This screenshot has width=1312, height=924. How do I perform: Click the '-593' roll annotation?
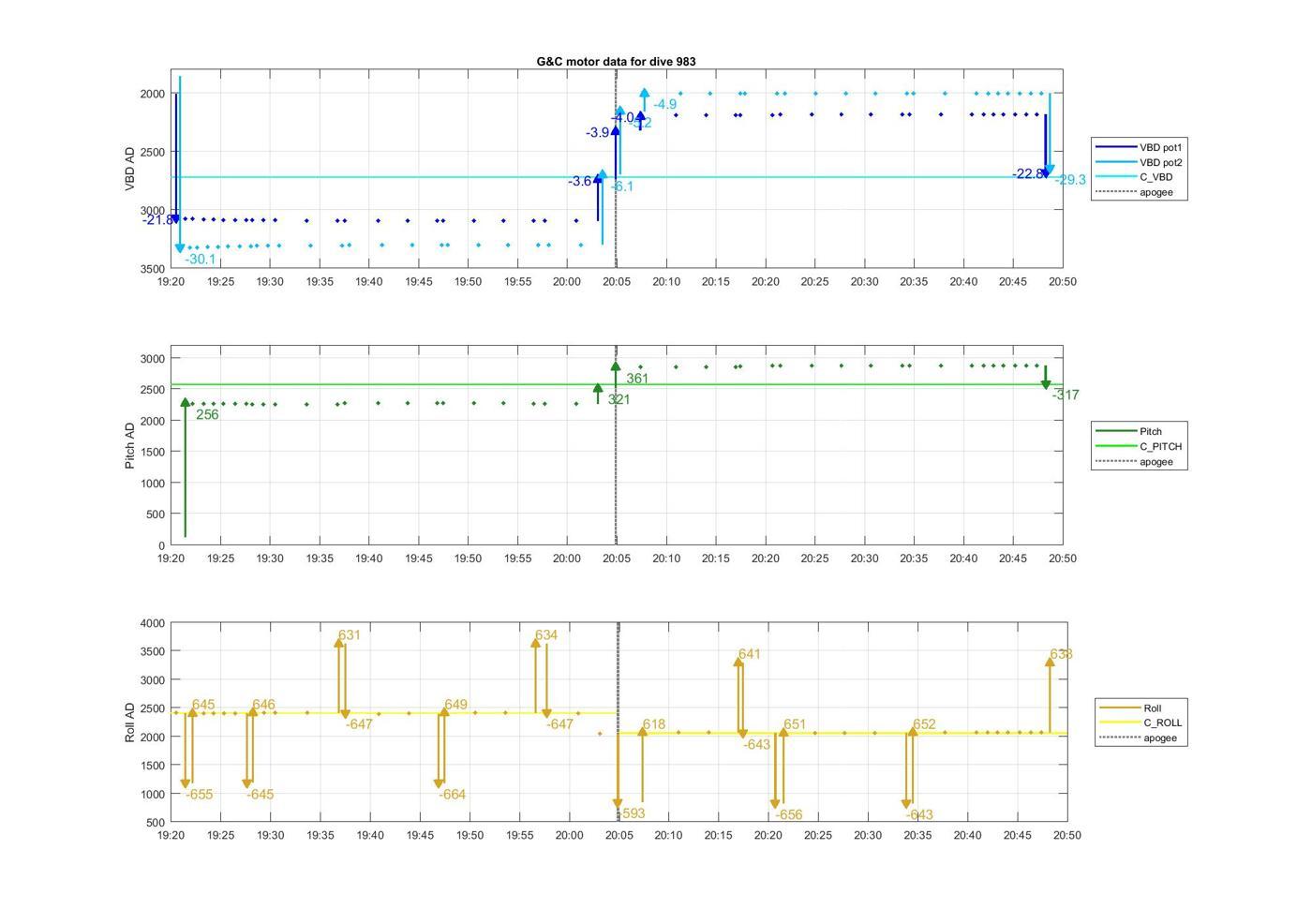point(632,813)
